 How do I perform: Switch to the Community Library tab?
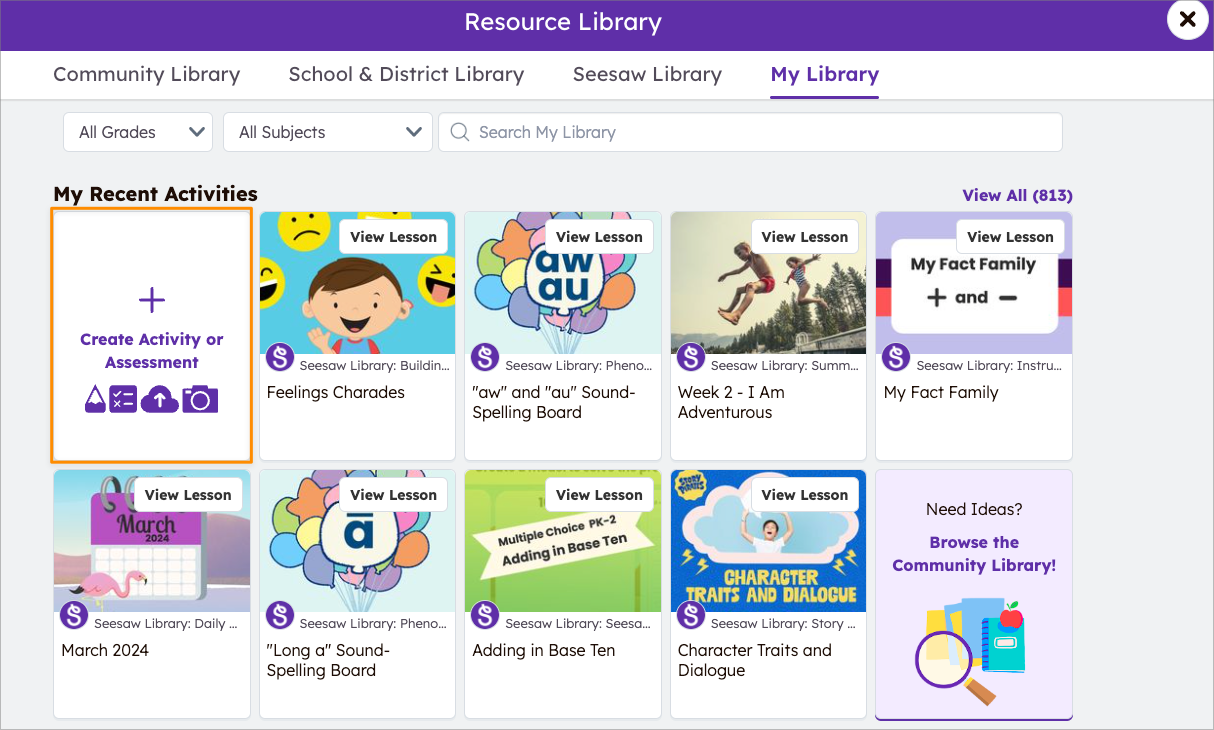point(146,74)
